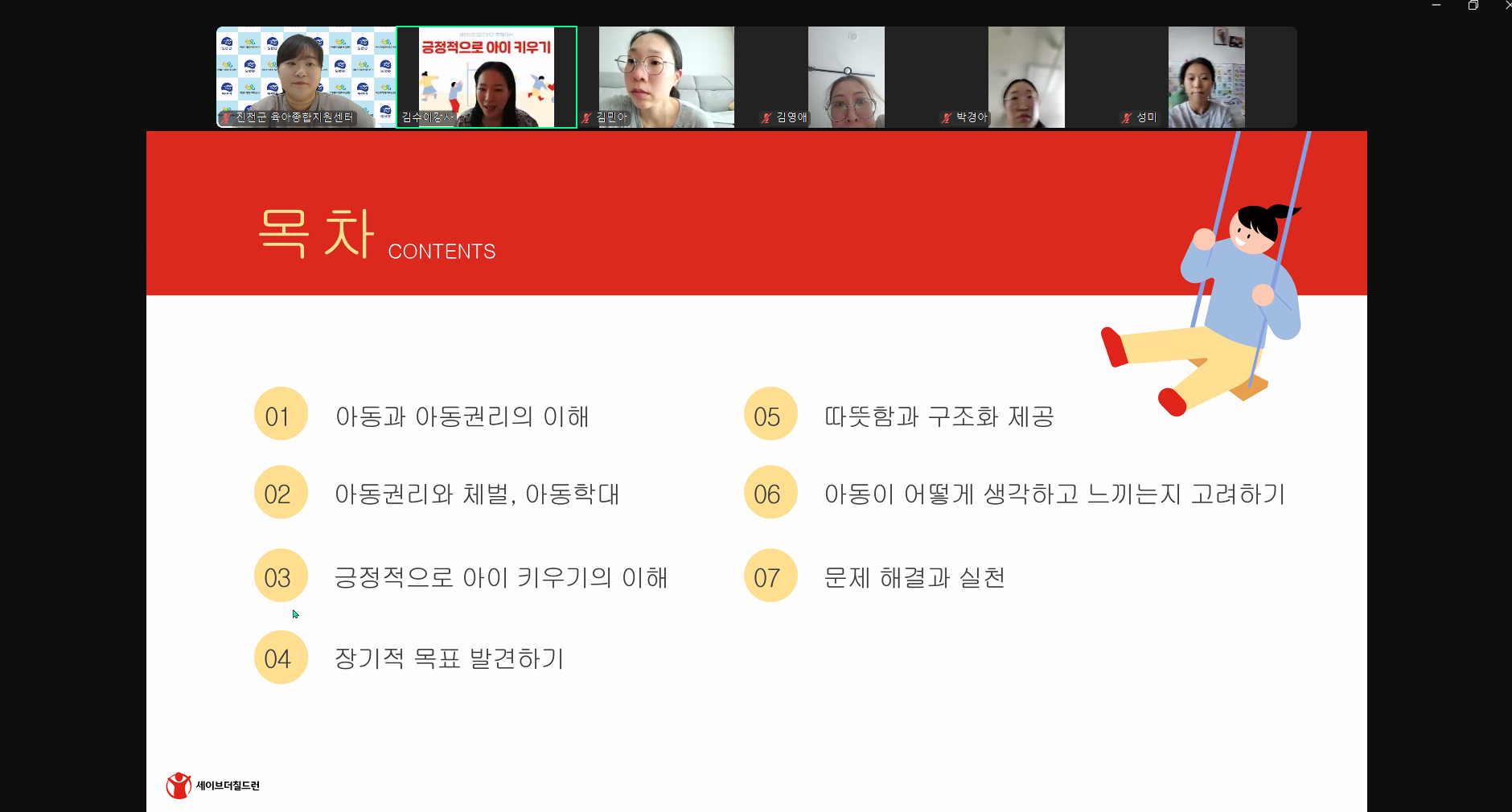This screenshot has height=812, width=1512.
Task: Click 문제 해결과 실천 text
Action: tap(914, 577)
